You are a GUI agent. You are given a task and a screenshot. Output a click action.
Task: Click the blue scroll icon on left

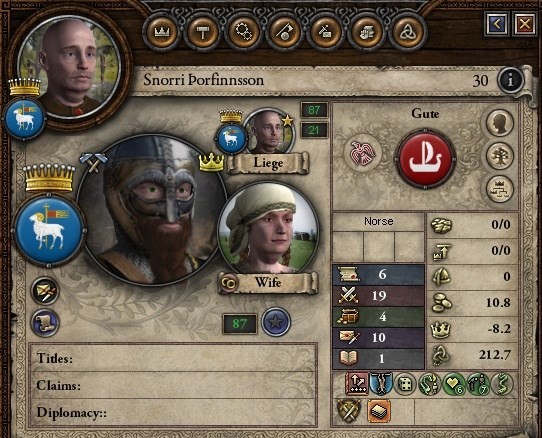click(x=45, y=323)
